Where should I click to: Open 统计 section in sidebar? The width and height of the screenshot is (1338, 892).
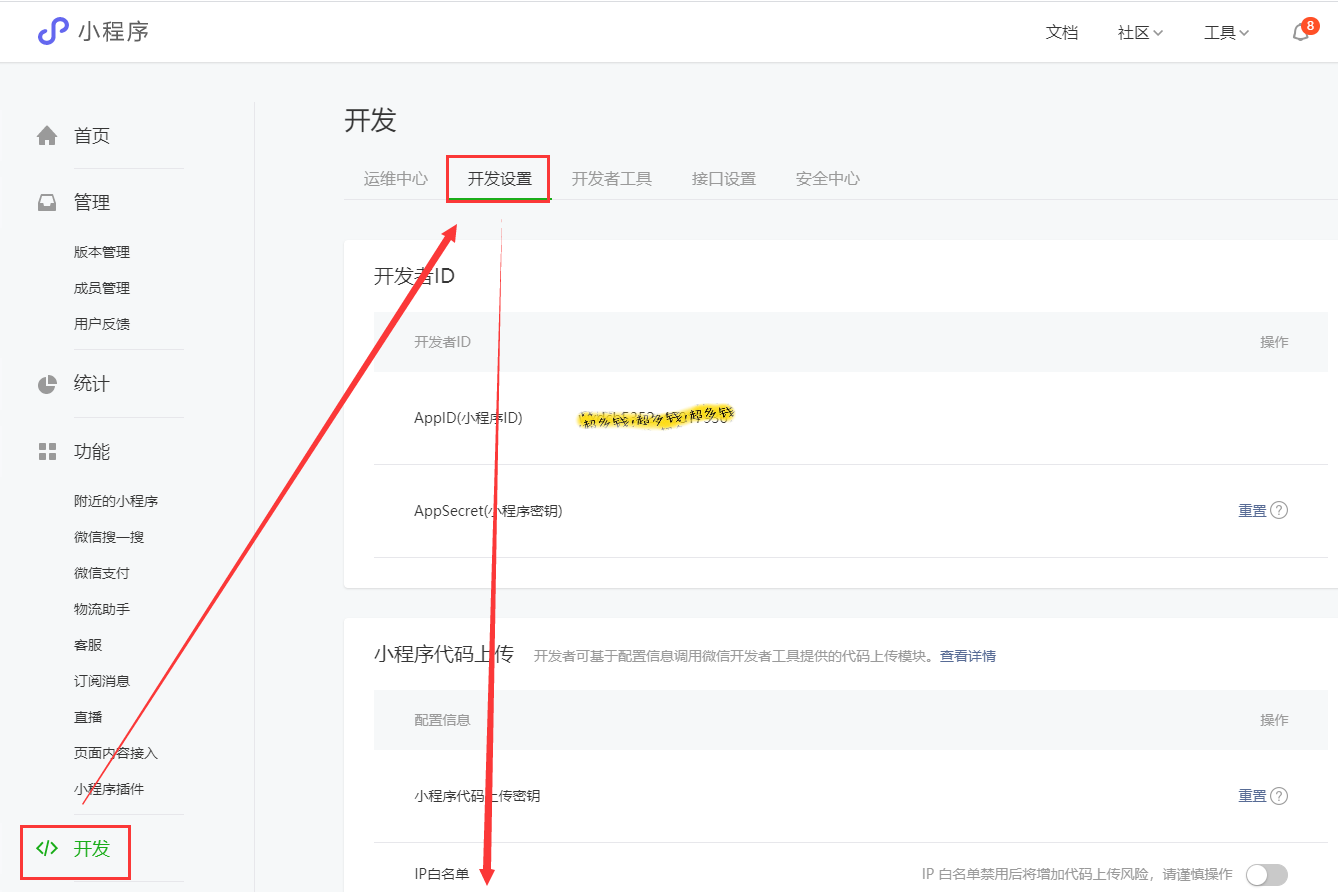point(92,384)
